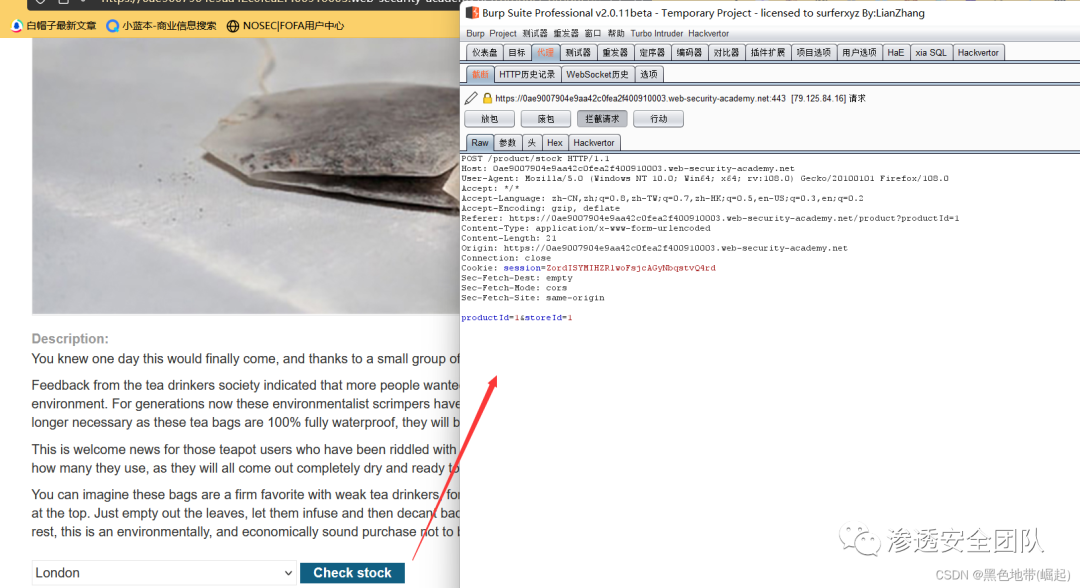This screenshot has width=1080, height=588.
Task: Click the NOSEC|FOFA bookmark globe icon
Action: [x=233, y=25]
